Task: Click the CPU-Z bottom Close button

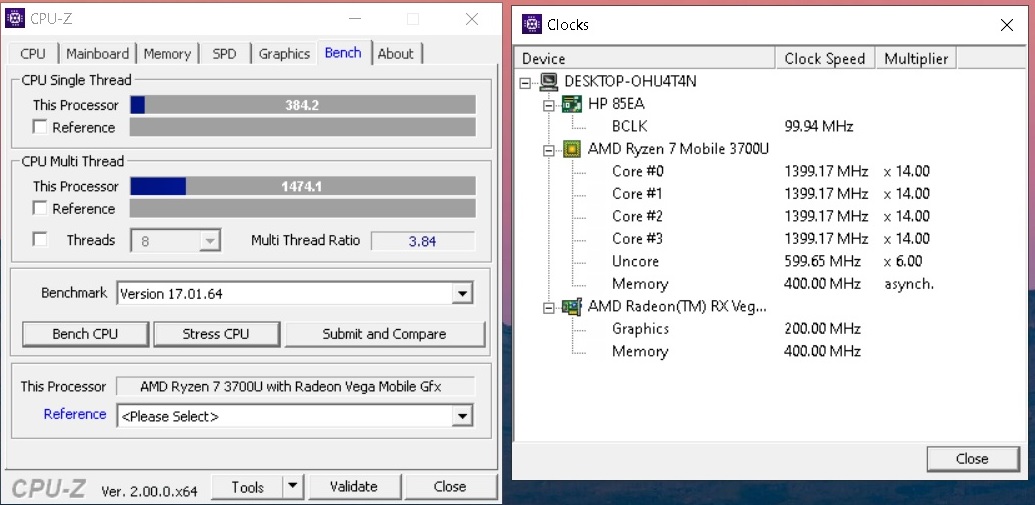Action: pos(450,487)
